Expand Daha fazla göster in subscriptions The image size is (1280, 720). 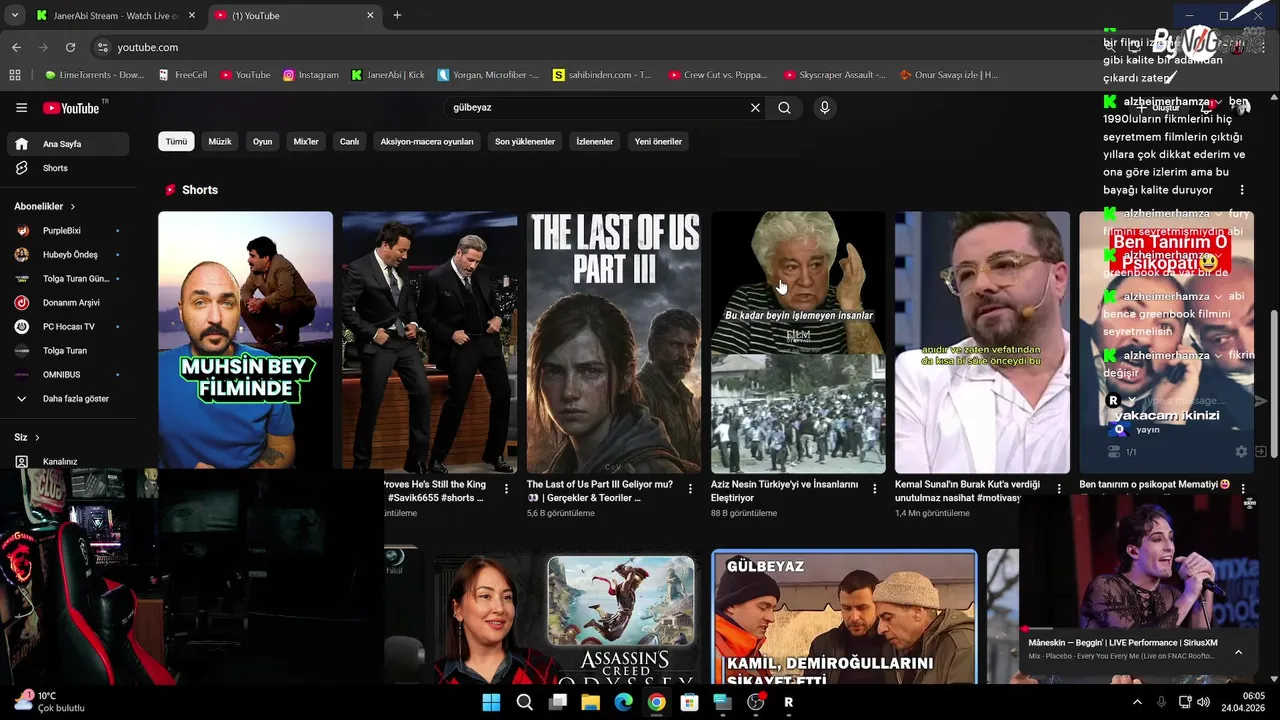coord(68,398)
